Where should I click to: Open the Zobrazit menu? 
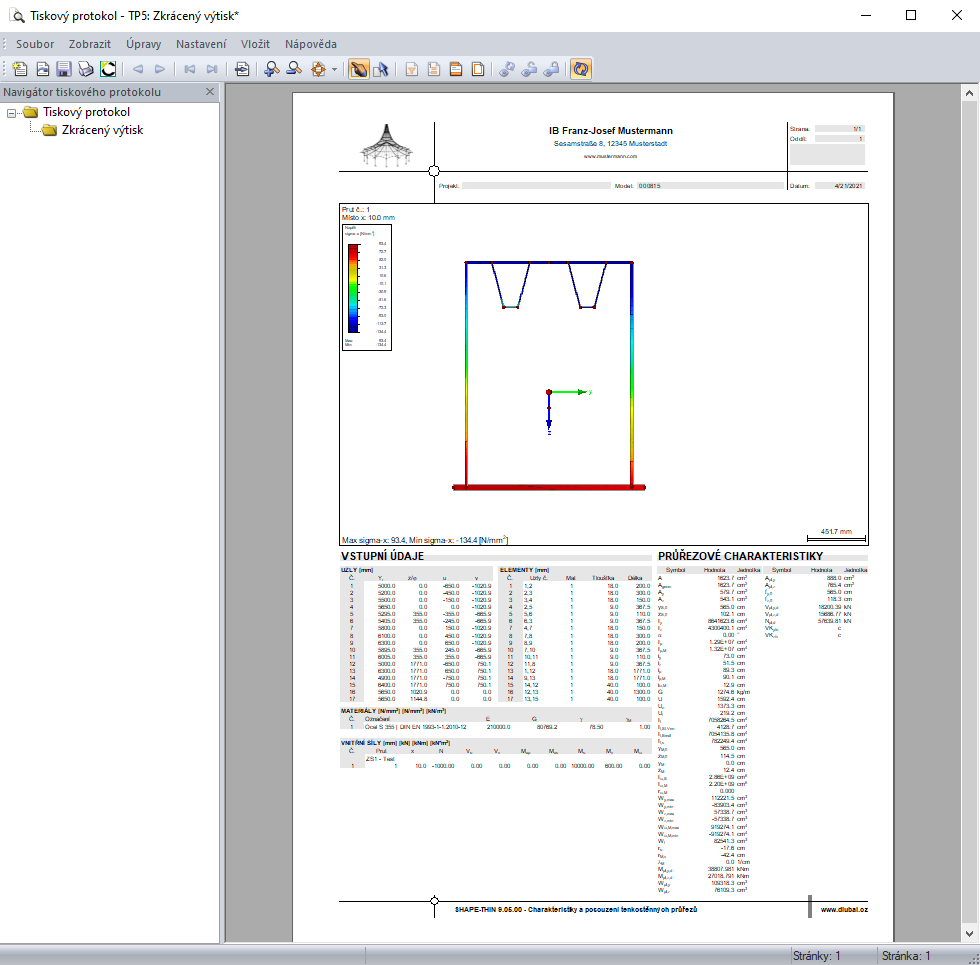(90, 44)
